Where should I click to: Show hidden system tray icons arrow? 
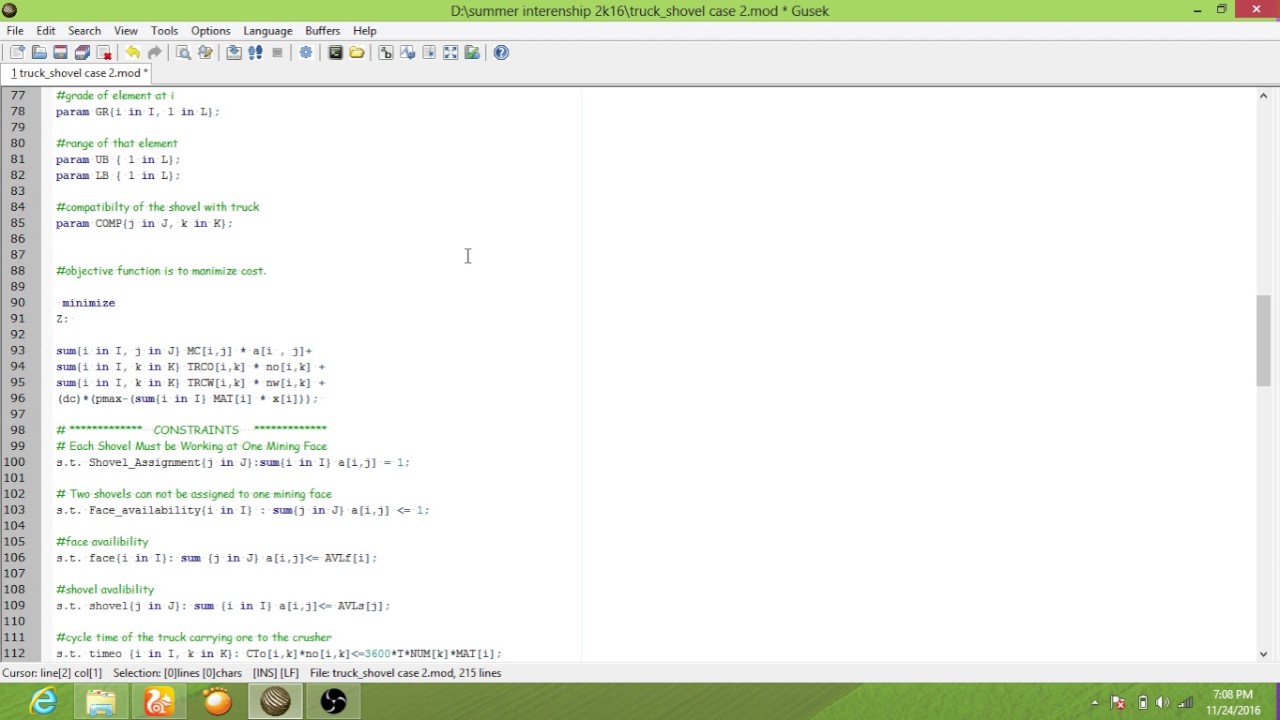[1095, 703]
